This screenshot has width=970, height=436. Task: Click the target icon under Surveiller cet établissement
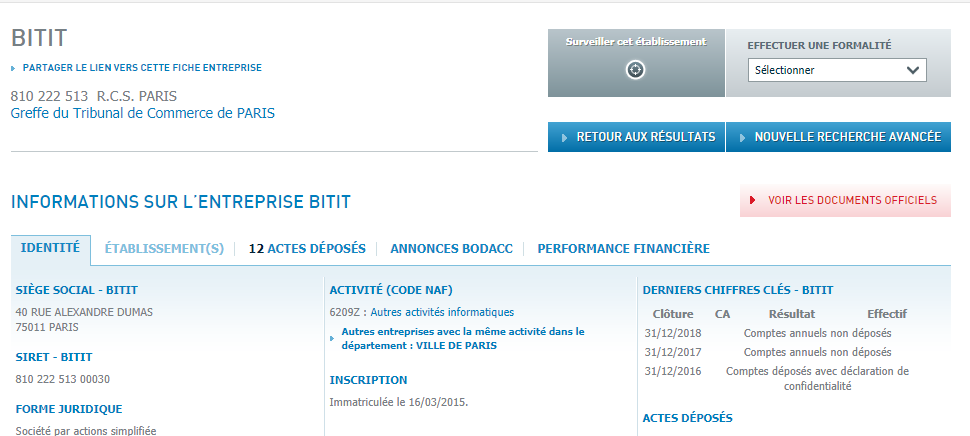tap(635, 70)
